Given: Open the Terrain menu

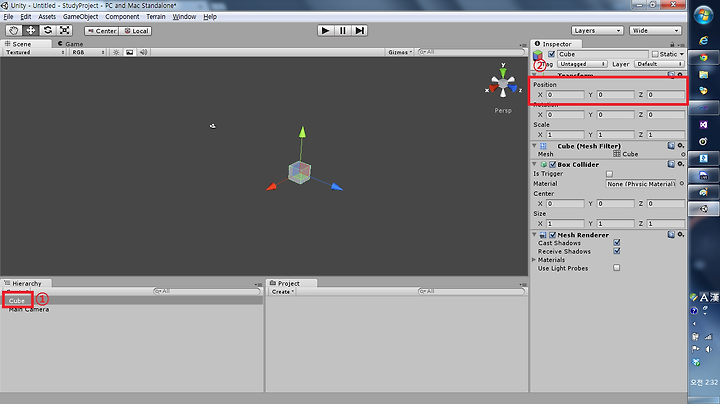Looking at the screenshot, I should click(x=156, y=17).
